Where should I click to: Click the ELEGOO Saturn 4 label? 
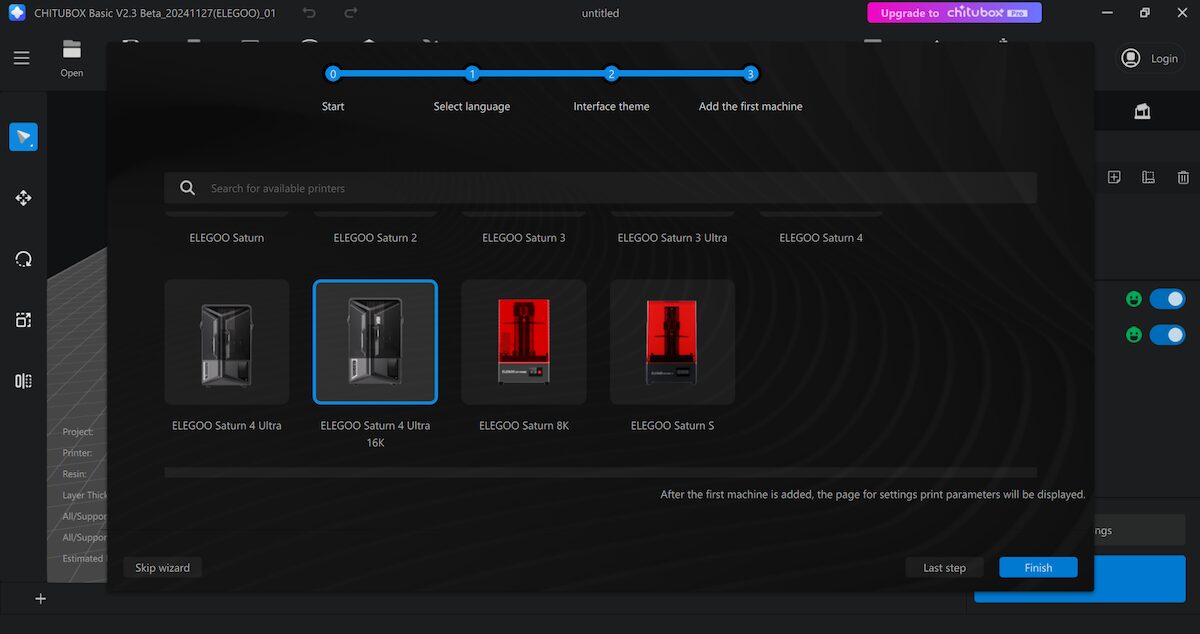pos(821,238)
